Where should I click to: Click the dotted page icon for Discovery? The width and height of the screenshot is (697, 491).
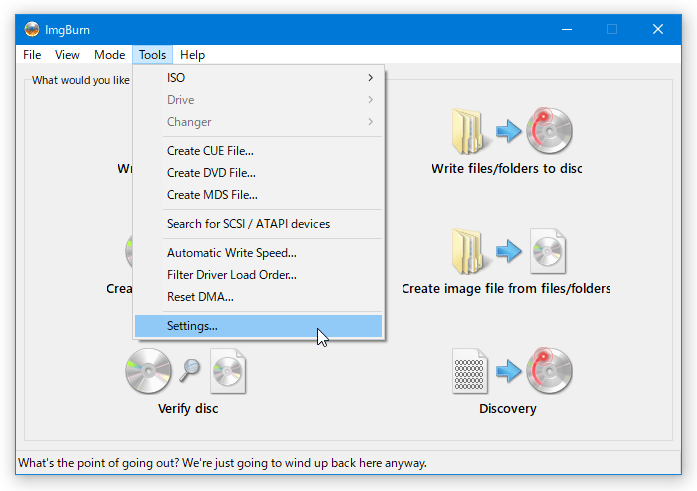(470, 371)
